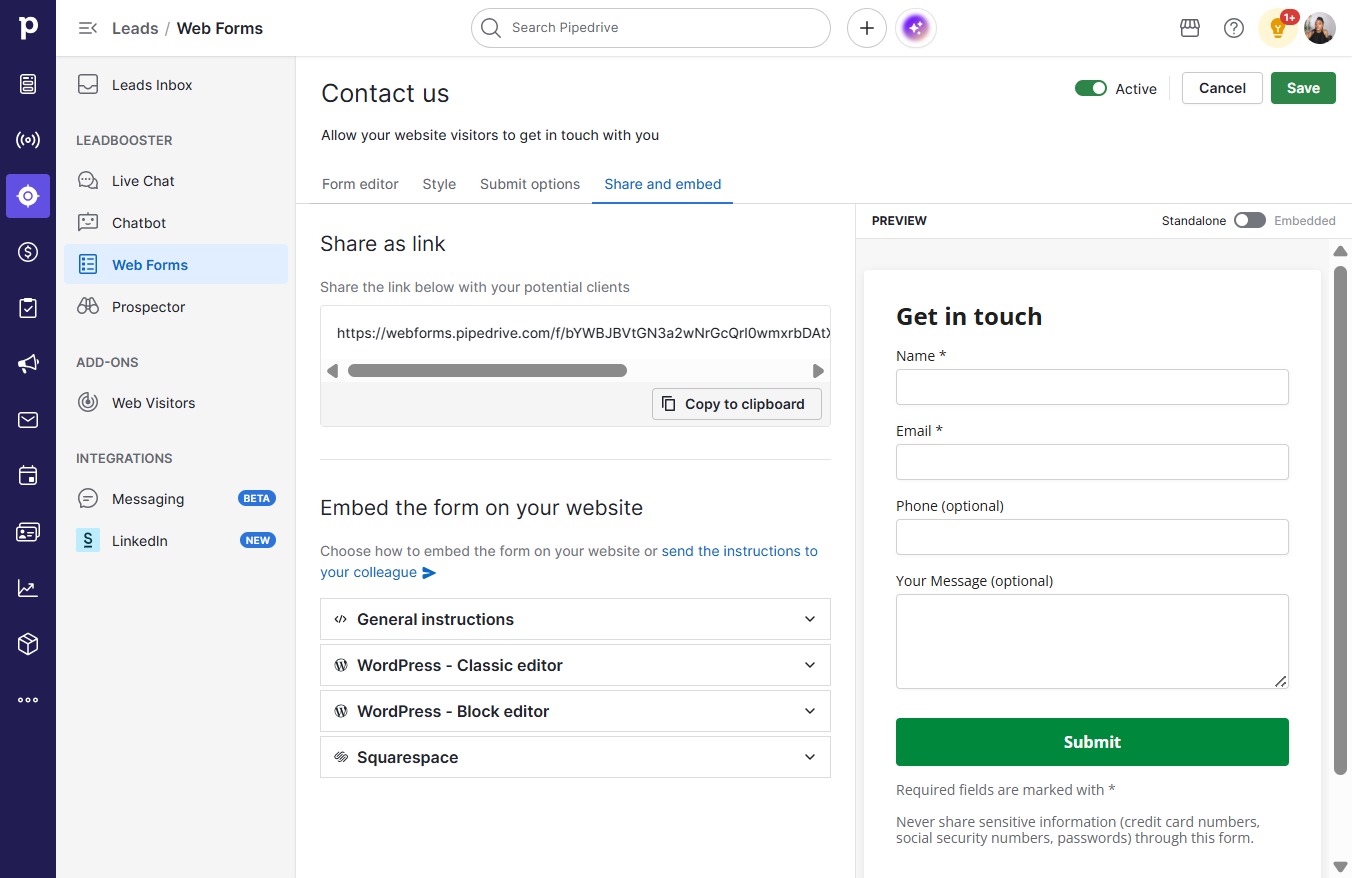This screenshot has height=878, width=1352.
Task: Open Live Chat in the sidebar
Action: coord(176,181)
